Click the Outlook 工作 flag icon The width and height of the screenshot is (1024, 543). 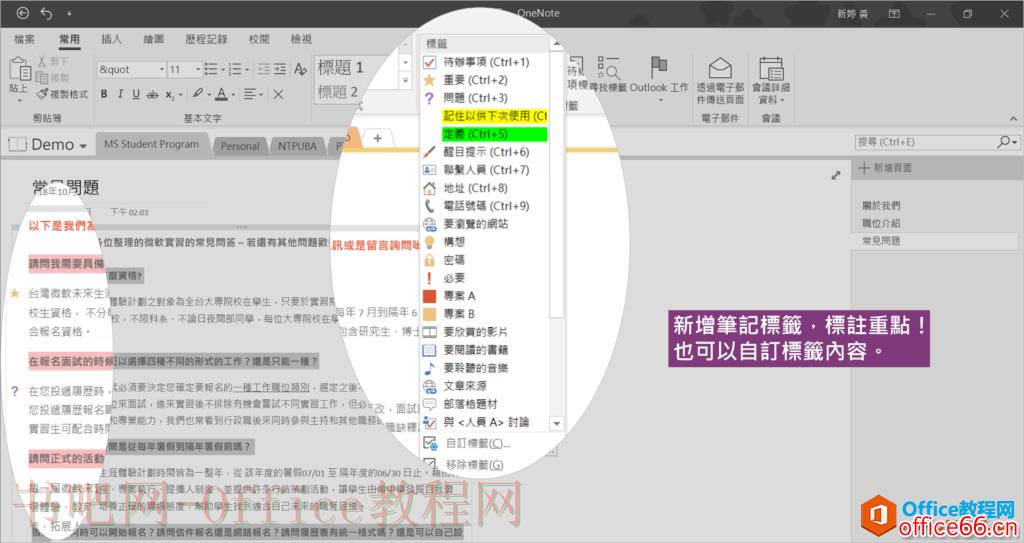pos(659,67)
